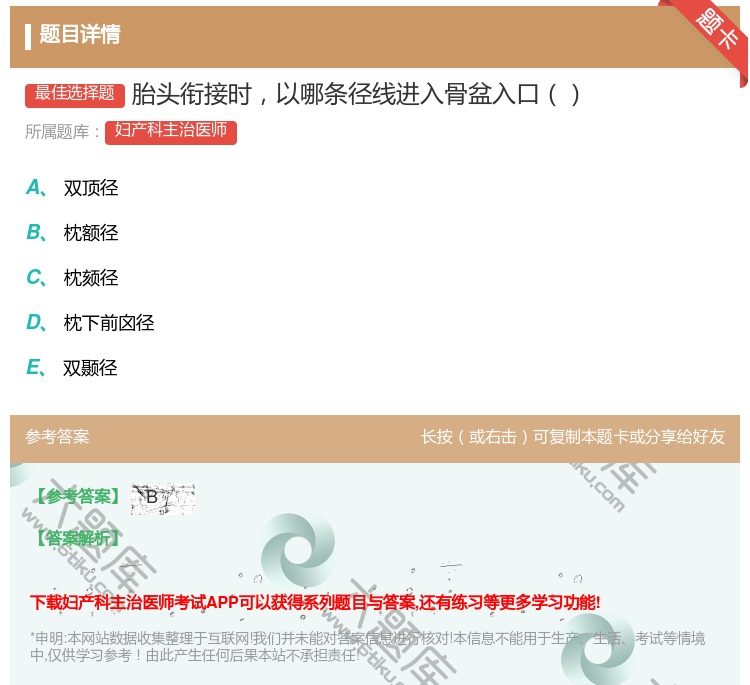Screen dimensions: 750x685
Task: Select option C 枕颏径
Action: [72, 278]
